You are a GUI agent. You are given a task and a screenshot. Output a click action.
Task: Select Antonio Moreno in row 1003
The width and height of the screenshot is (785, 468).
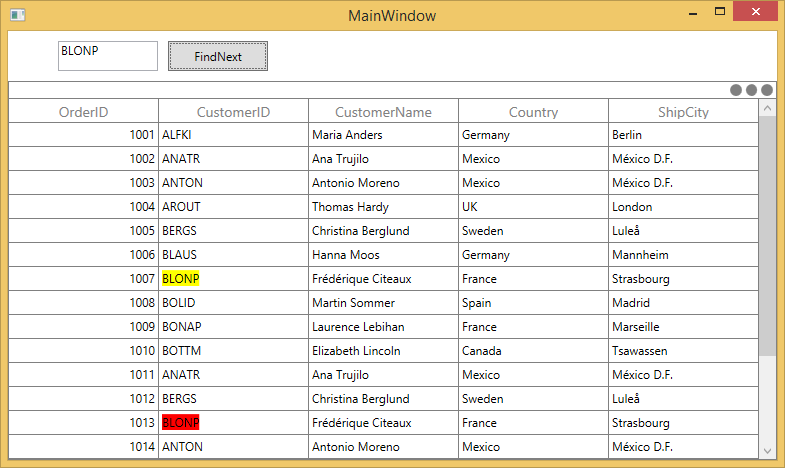(x=383, y=183)
